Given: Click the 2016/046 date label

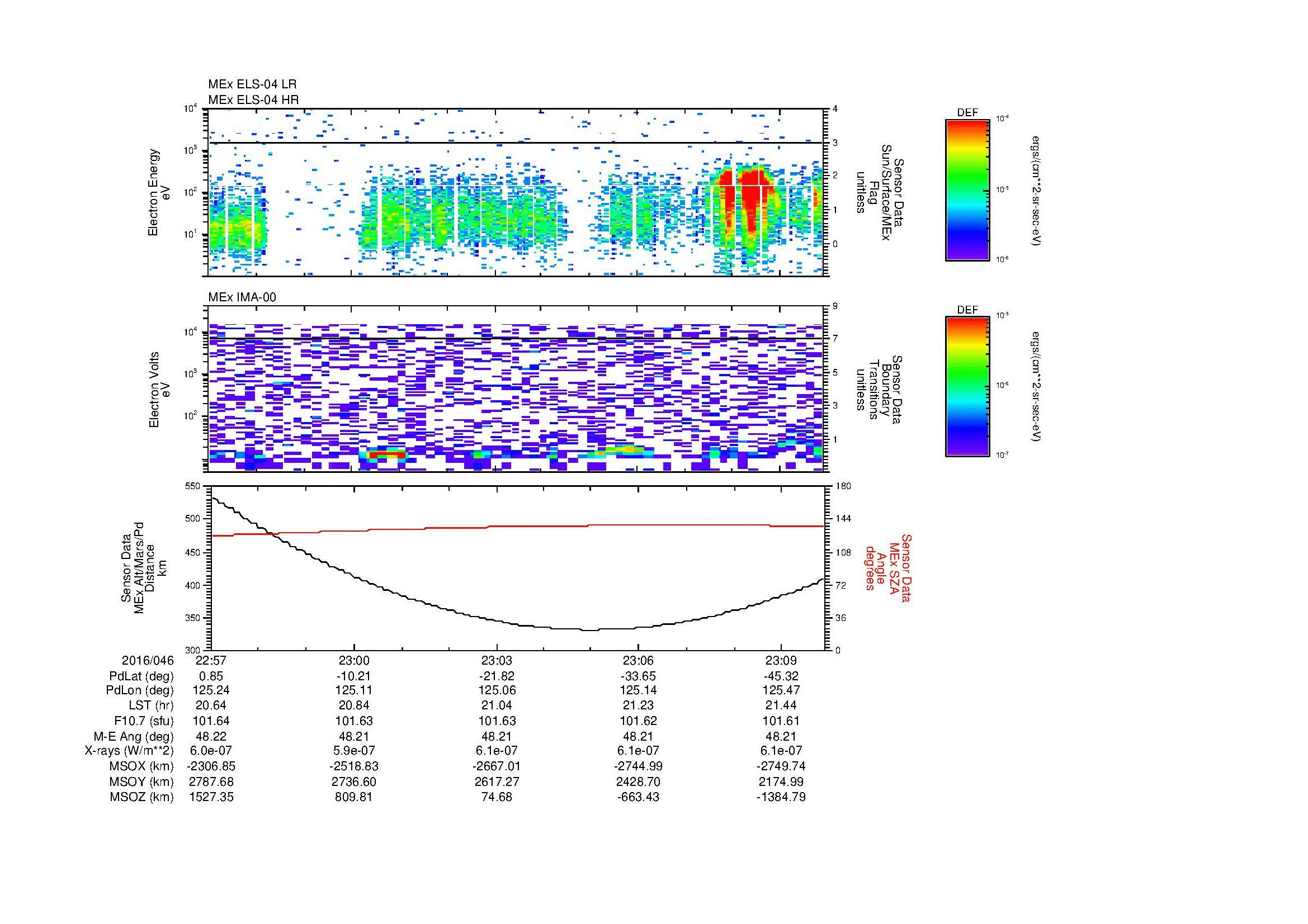Looking at the screenshot, I should point(148,661).
